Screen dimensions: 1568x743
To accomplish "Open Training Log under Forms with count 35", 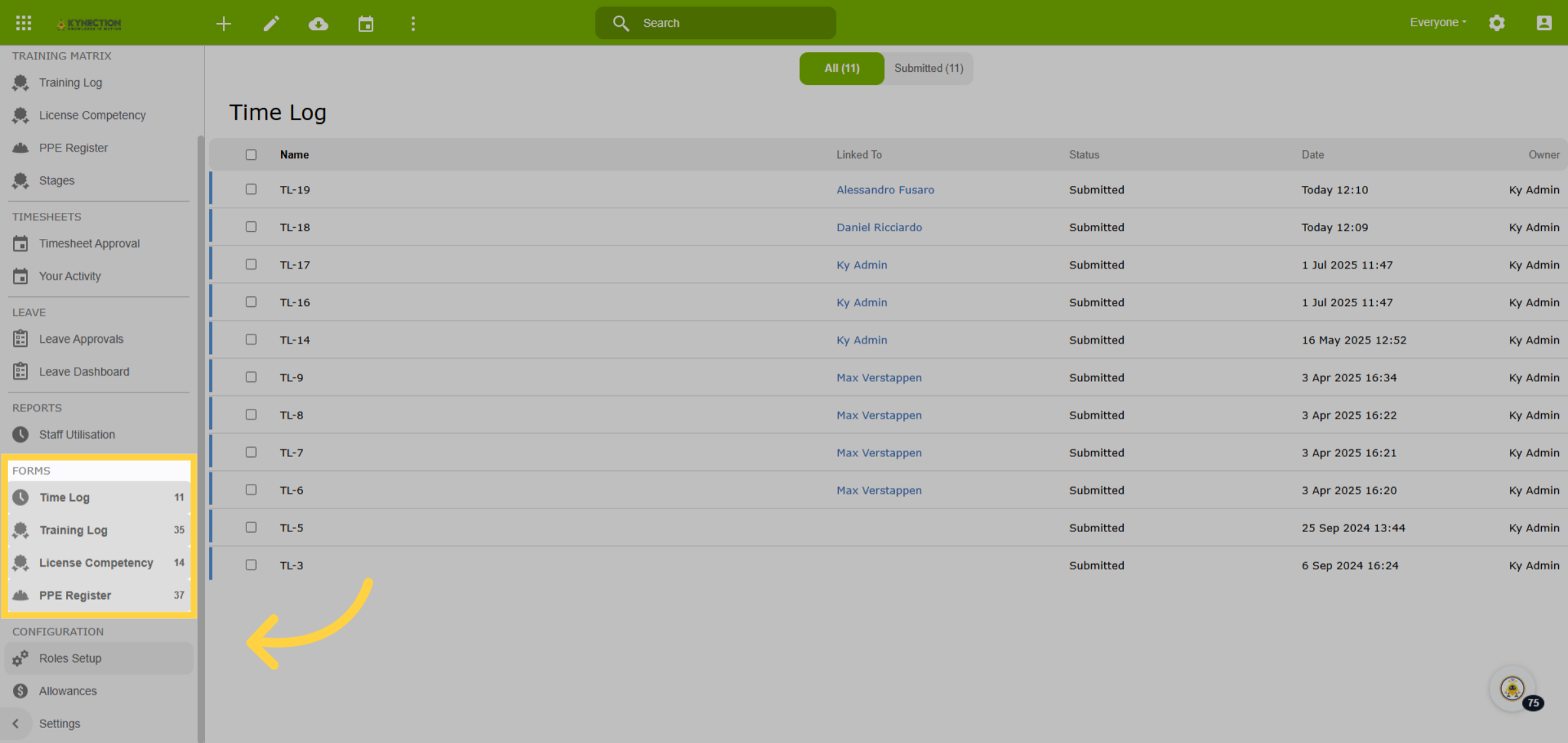I will (x=99, y=530).
